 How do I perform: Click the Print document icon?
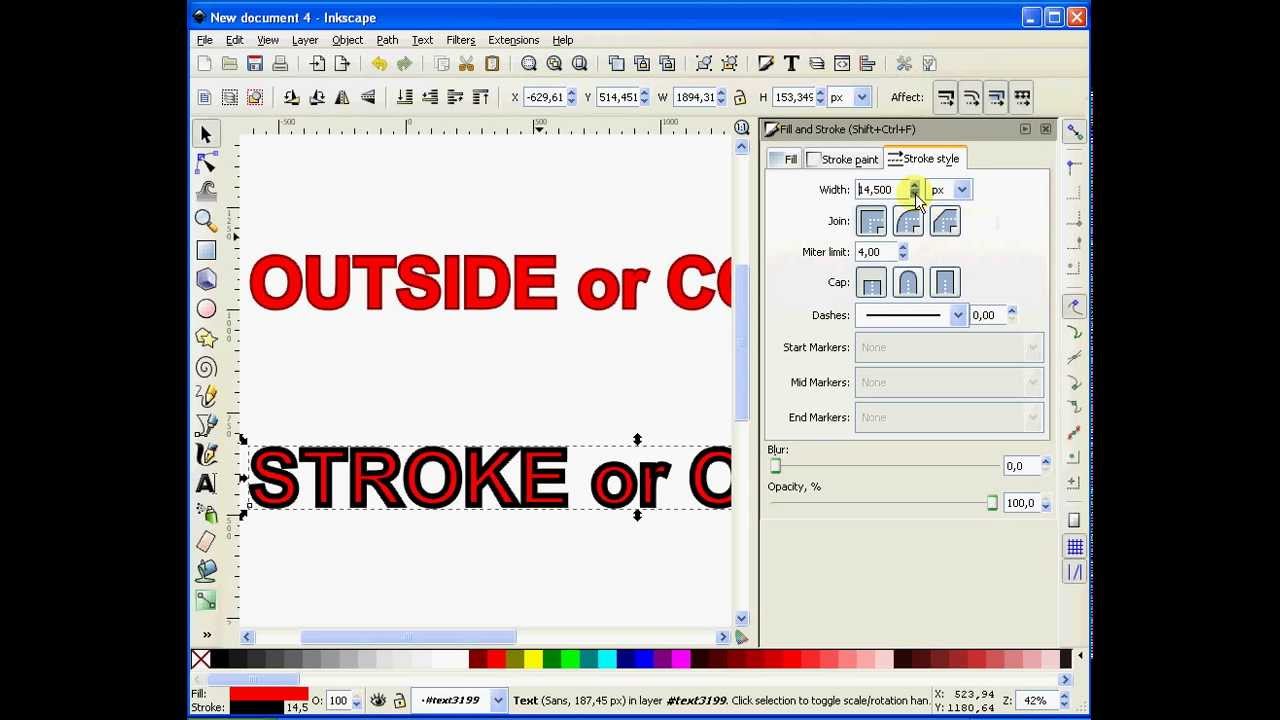pos(280,64)
